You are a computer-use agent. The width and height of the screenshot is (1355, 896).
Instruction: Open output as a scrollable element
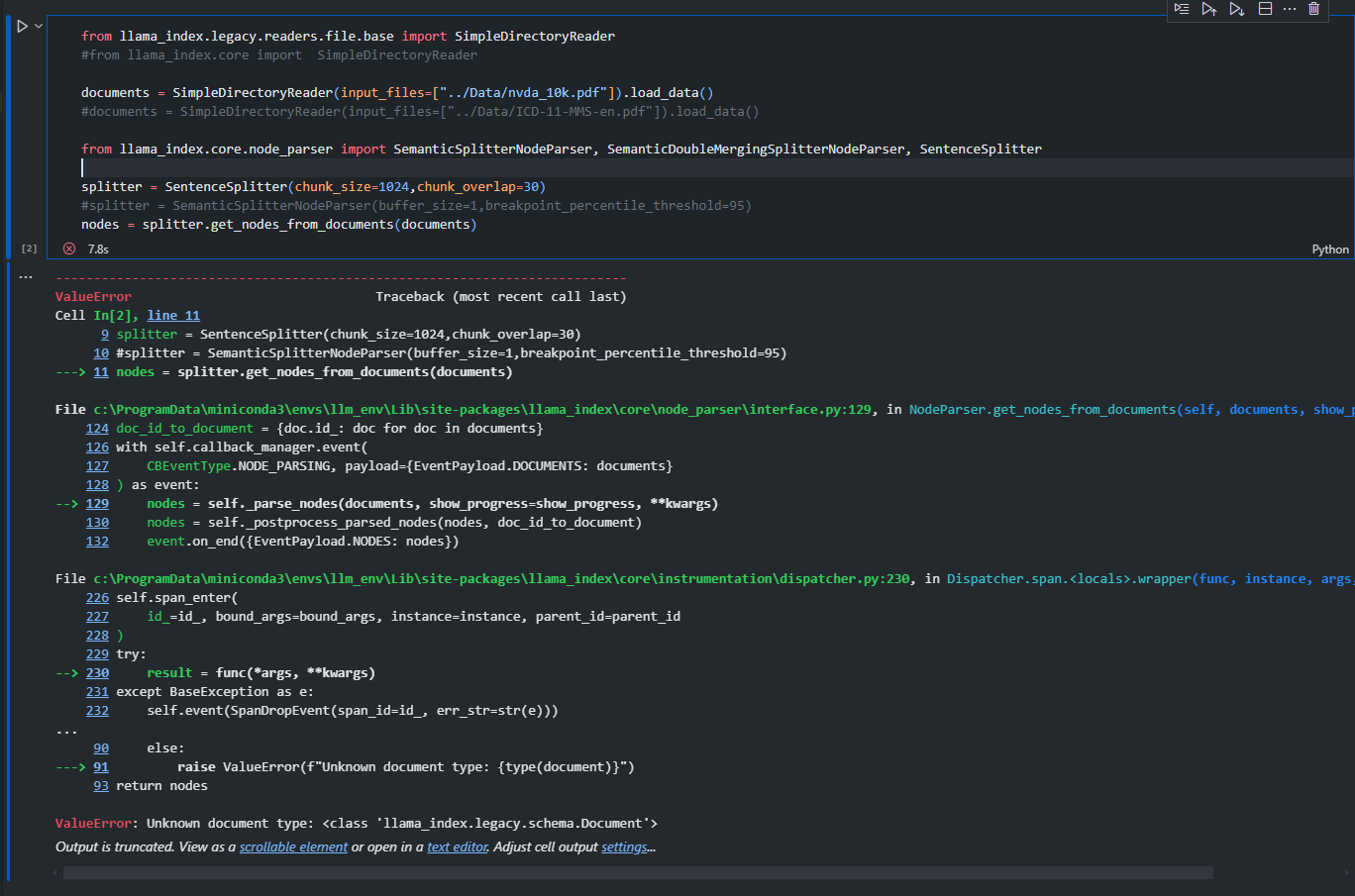(x=293, y=847)
